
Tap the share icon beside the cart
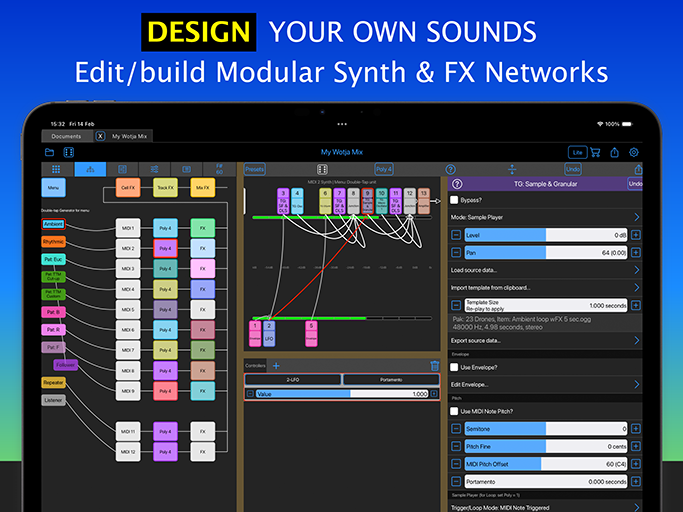tap(614, 152)
